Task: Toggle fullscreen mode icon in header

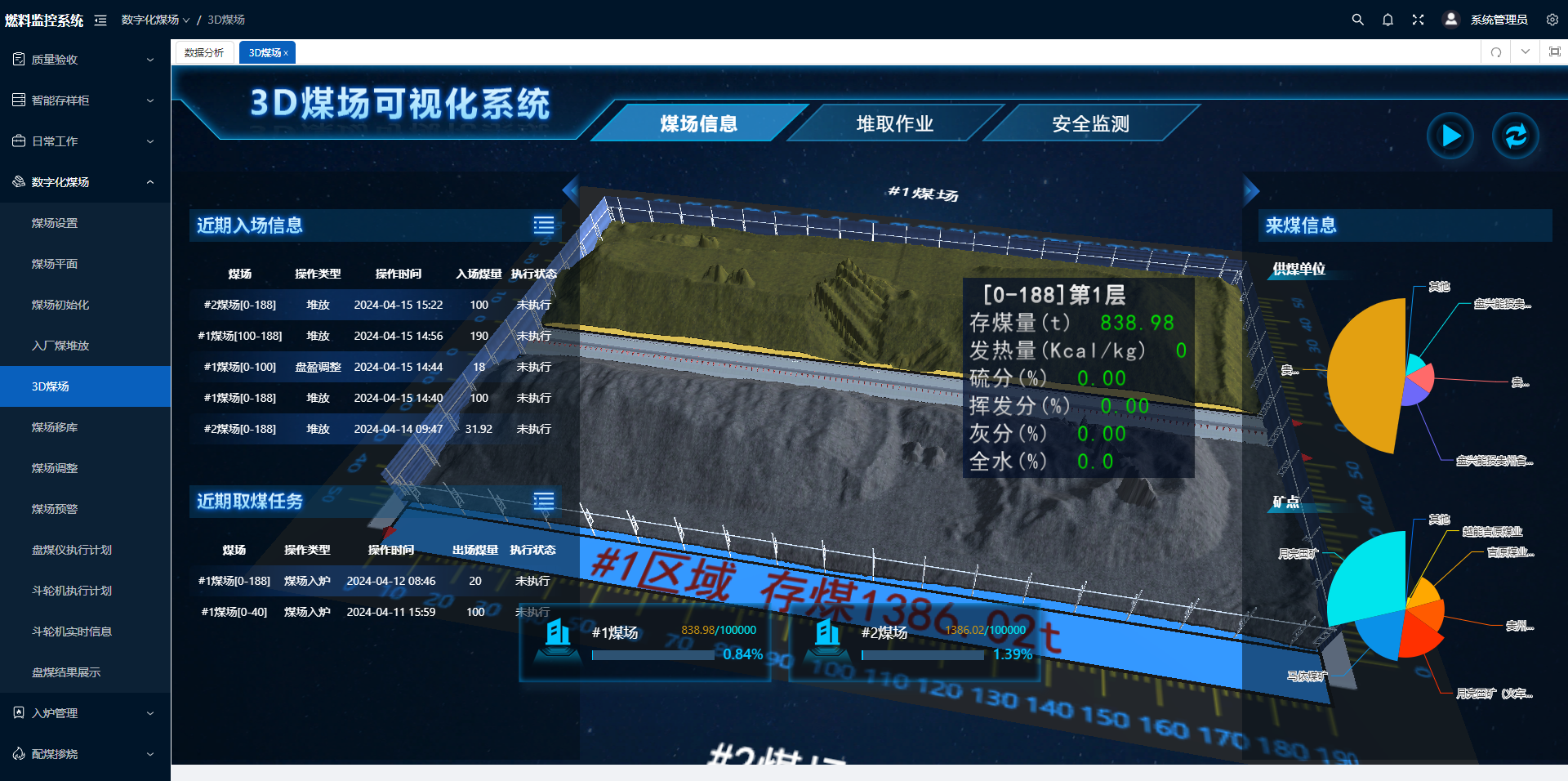Action: coord(1418,20)
